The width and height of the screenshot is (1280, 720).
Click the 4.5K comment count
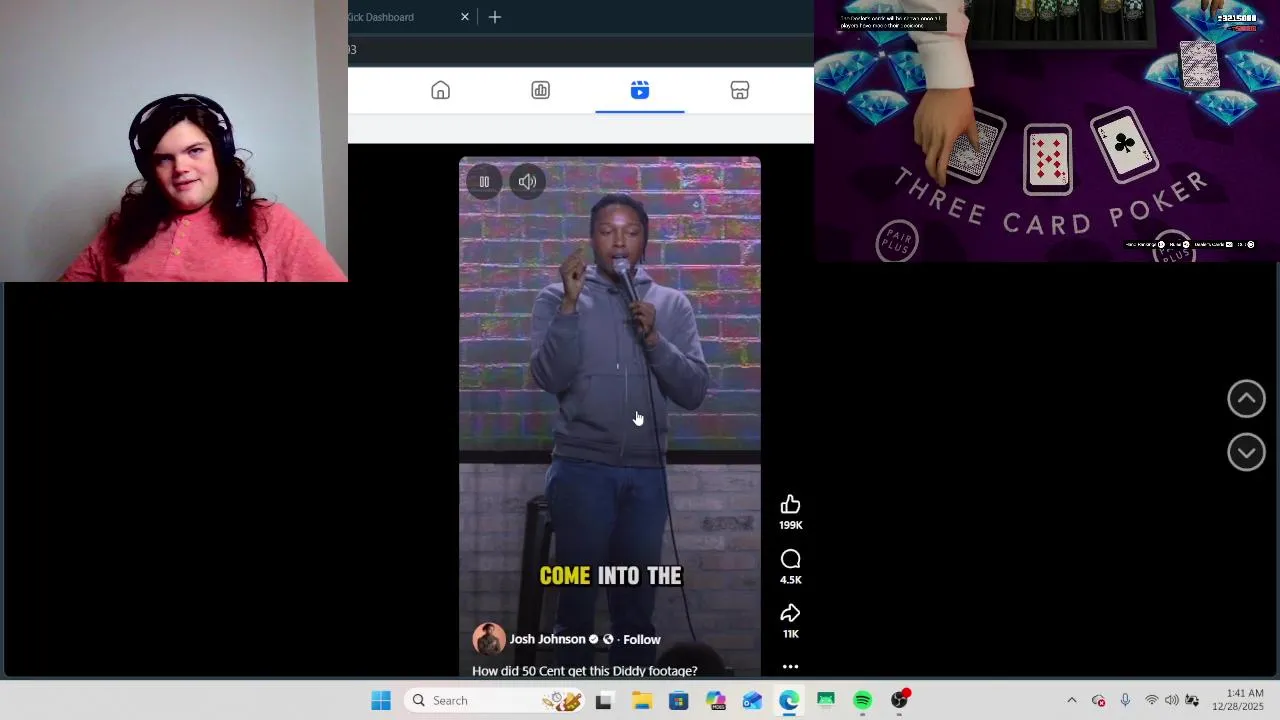791,580
